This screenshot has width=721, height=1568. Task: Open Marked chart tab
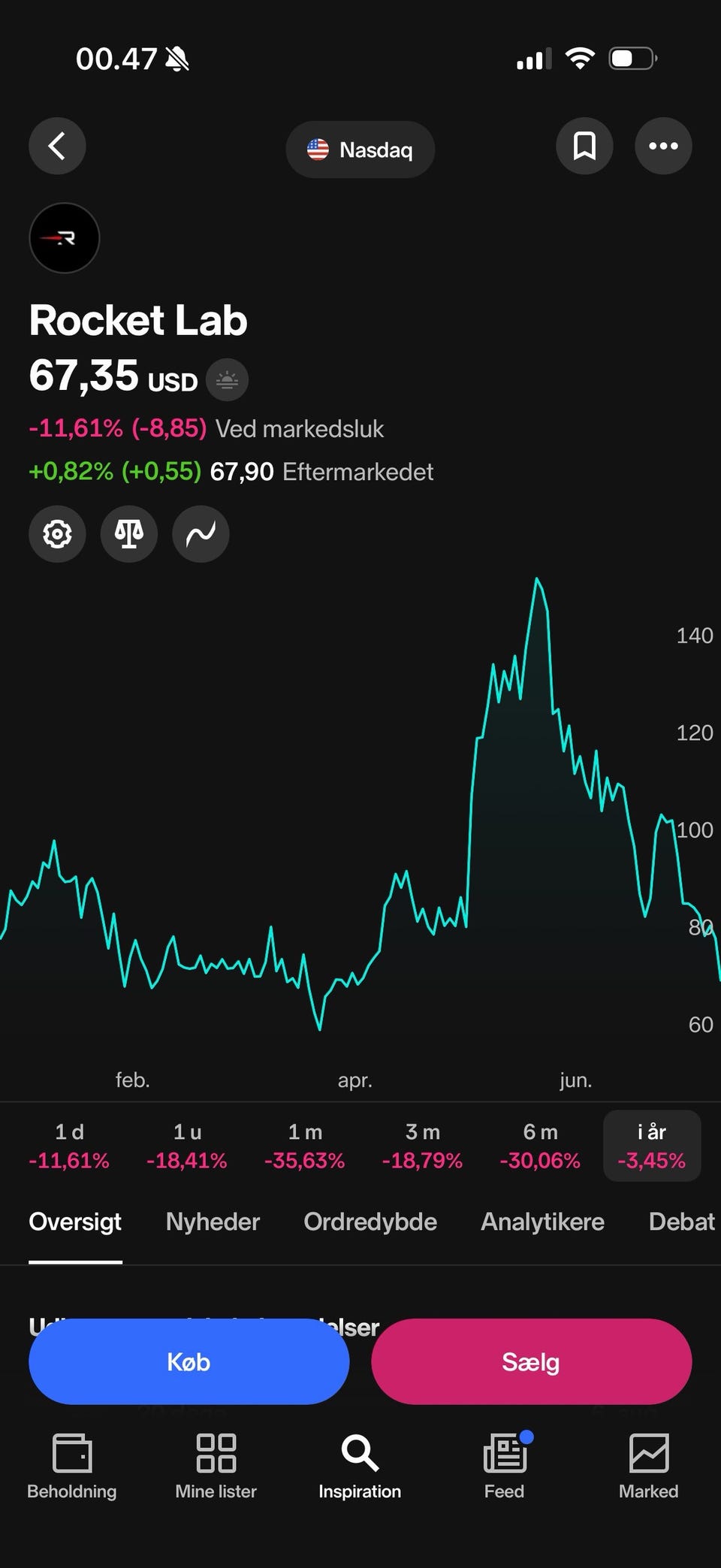point(649,1466)
